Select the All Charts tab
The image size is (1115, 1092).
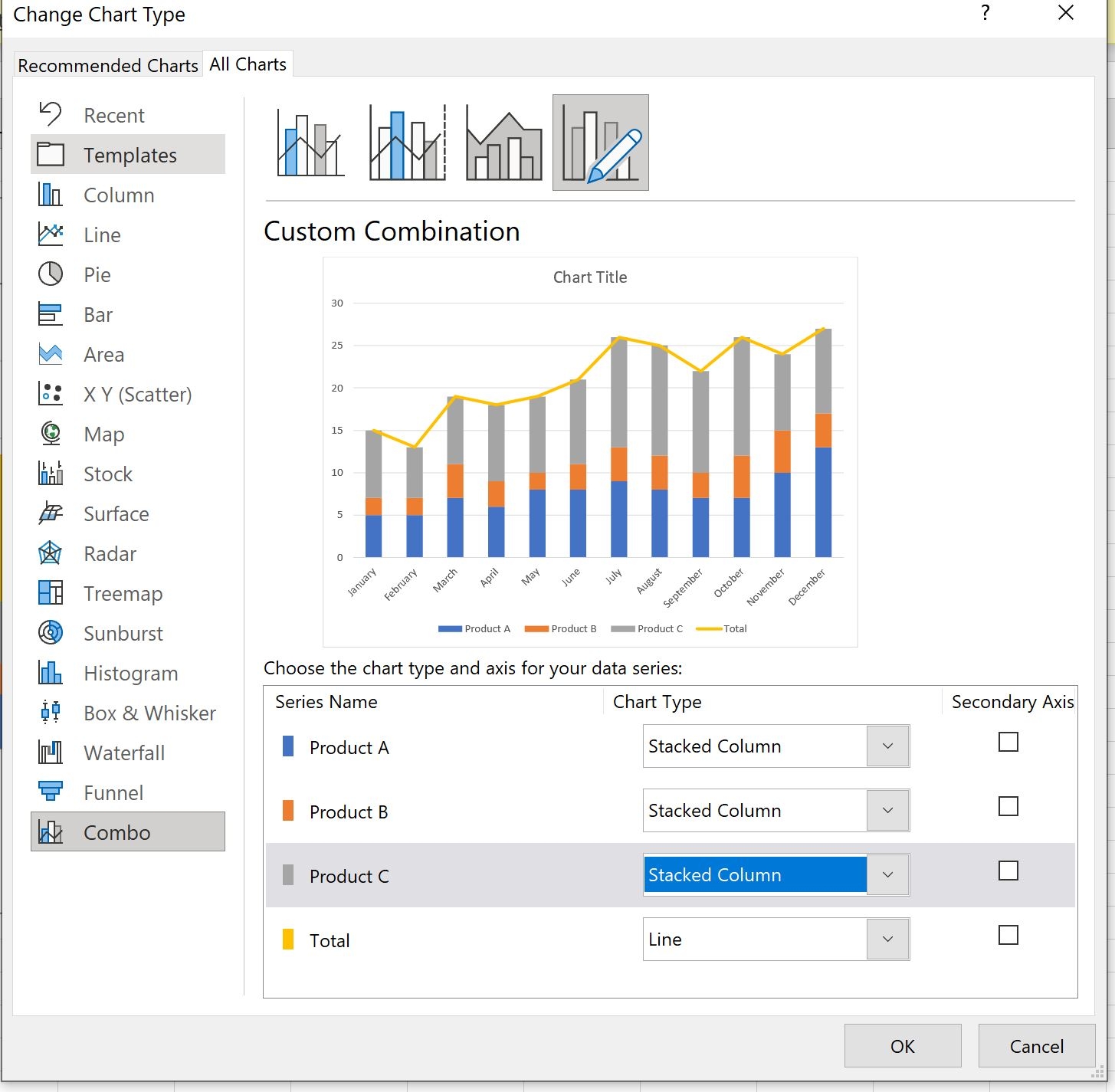coord(247,64)
